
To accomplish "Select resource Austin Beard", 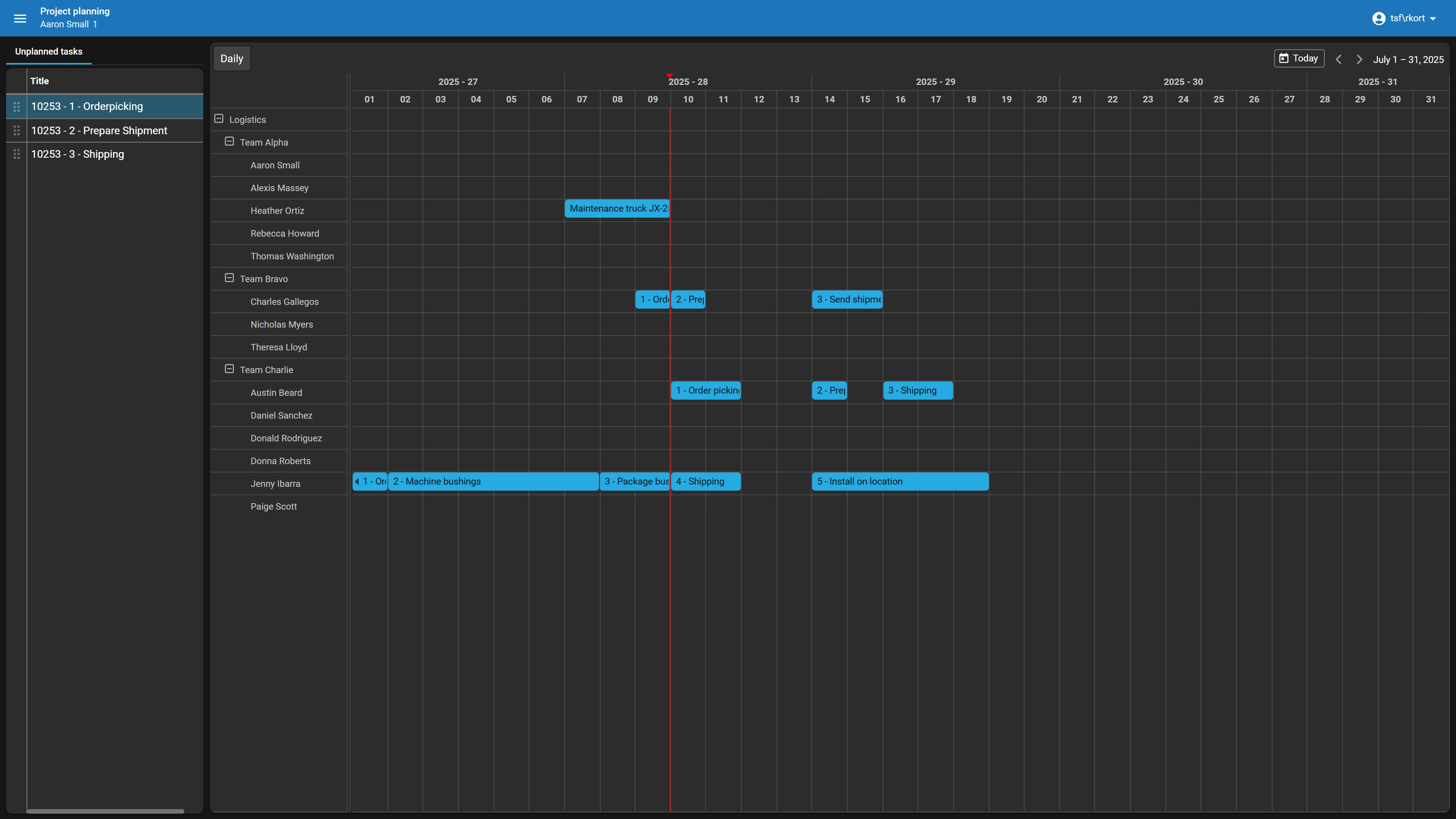I will pyautogui.click(x=276, y=392).
